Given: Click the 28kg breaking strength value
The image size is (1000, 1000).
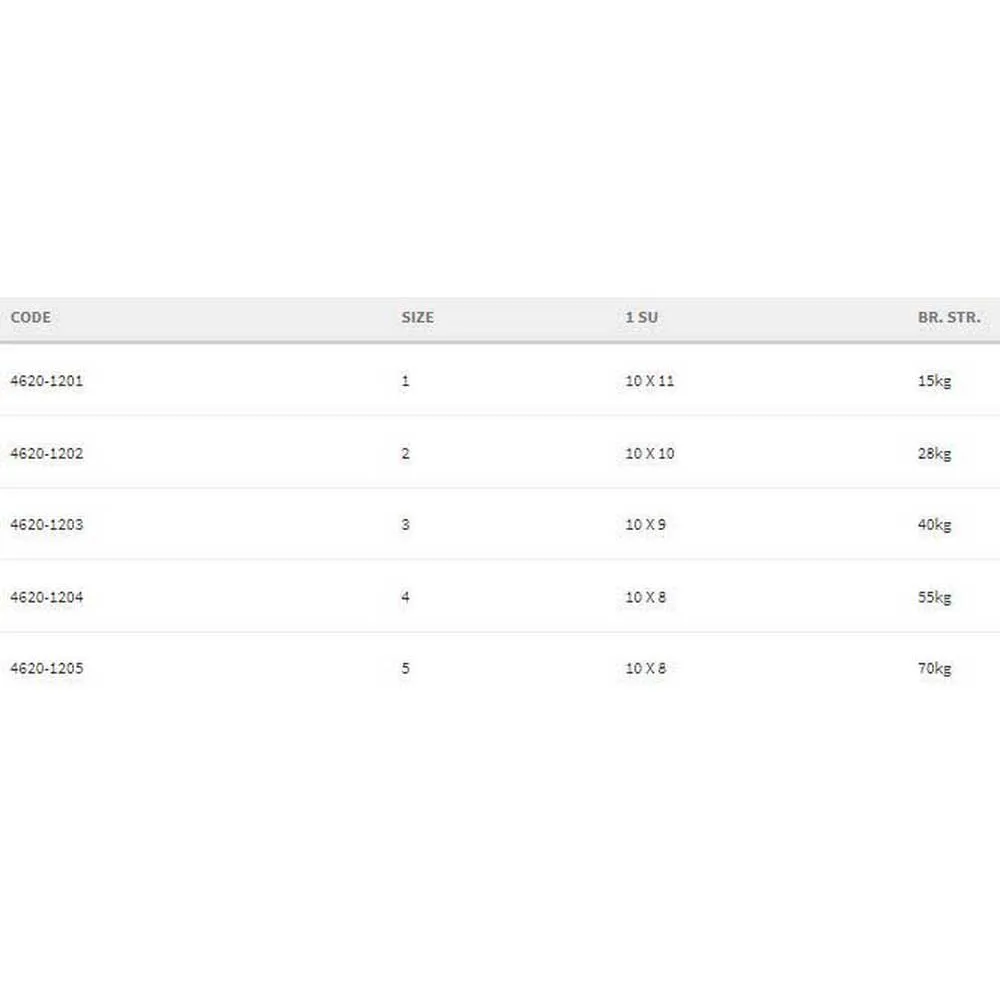Looking at the screenshot, I should pos(934,453).
